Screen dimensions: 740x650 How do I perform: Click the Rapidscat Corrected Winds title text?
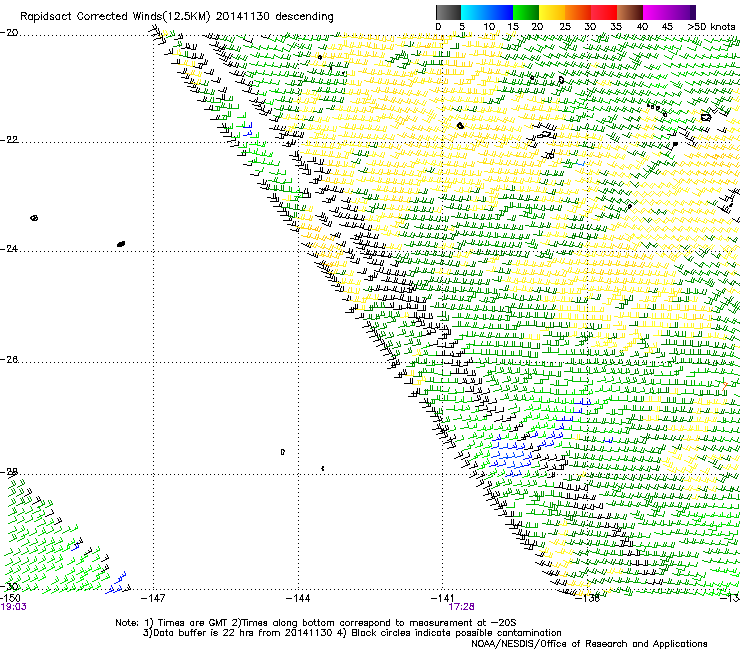pyautogui.click(x=177, y=17)
